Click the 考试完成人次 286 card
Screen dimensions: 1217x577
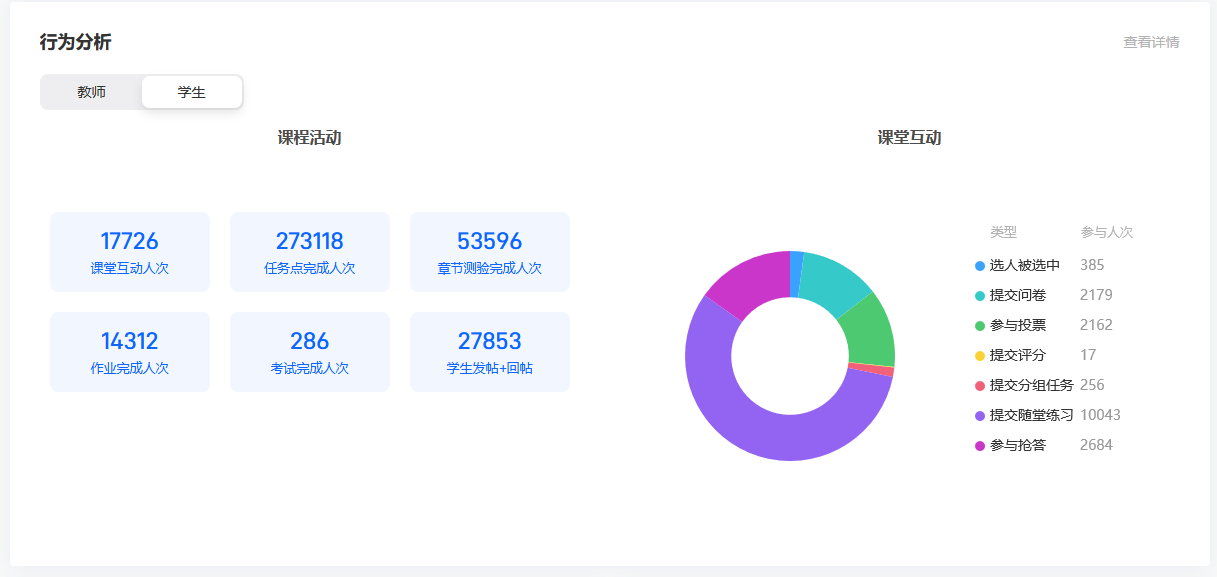pos(310,352)
